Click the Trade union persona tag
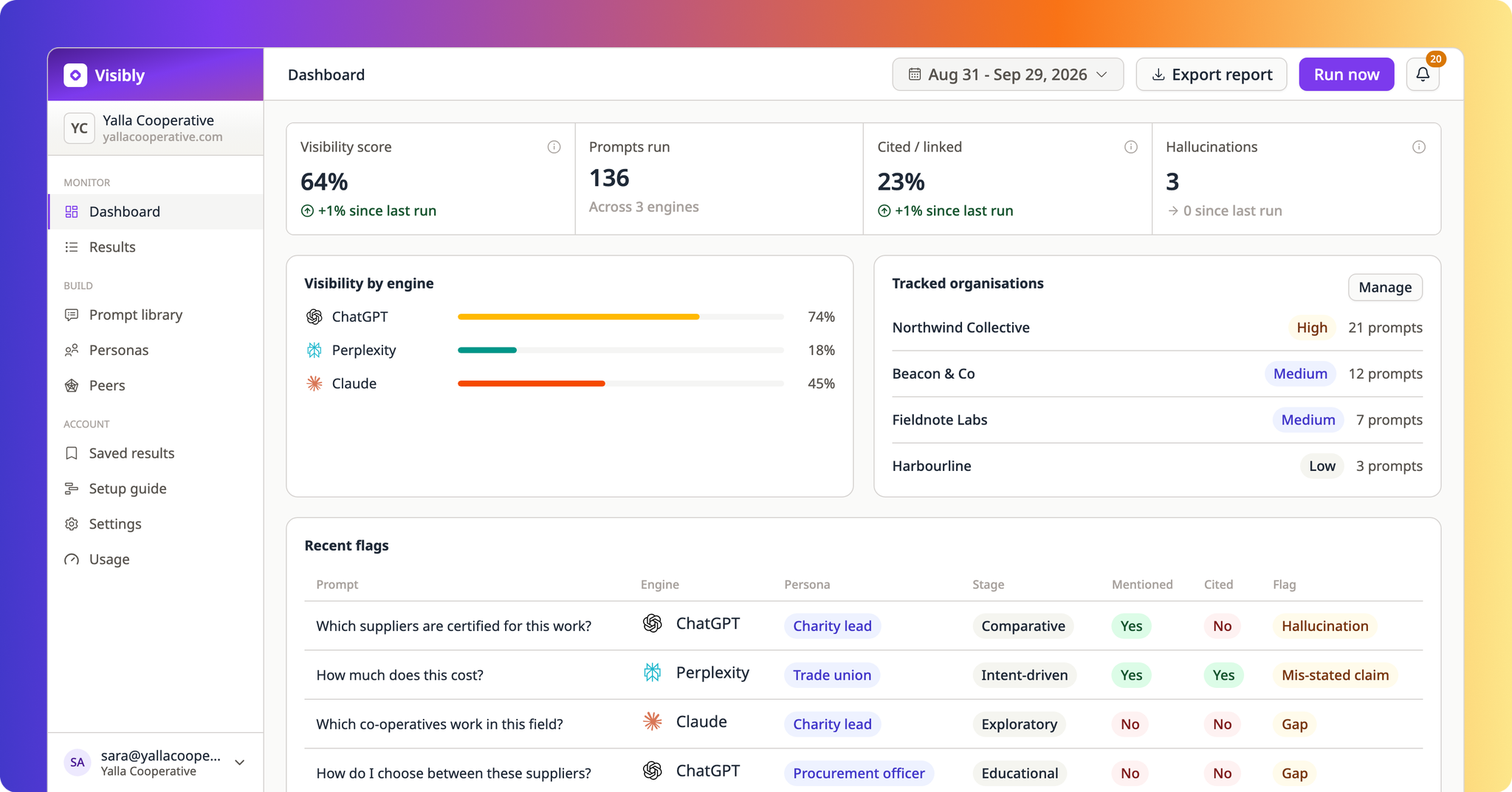 click(x=832, y=675)
